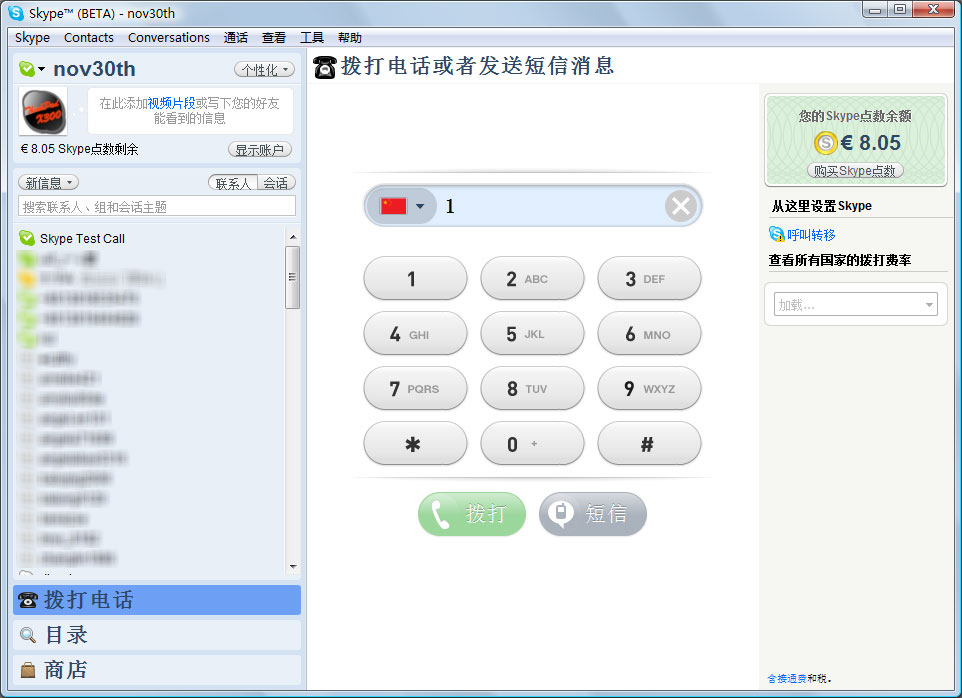Tap the 9 WXYZ keypad key
The width and height of the screenshot is (962, 698).
(x=649, y=388)
